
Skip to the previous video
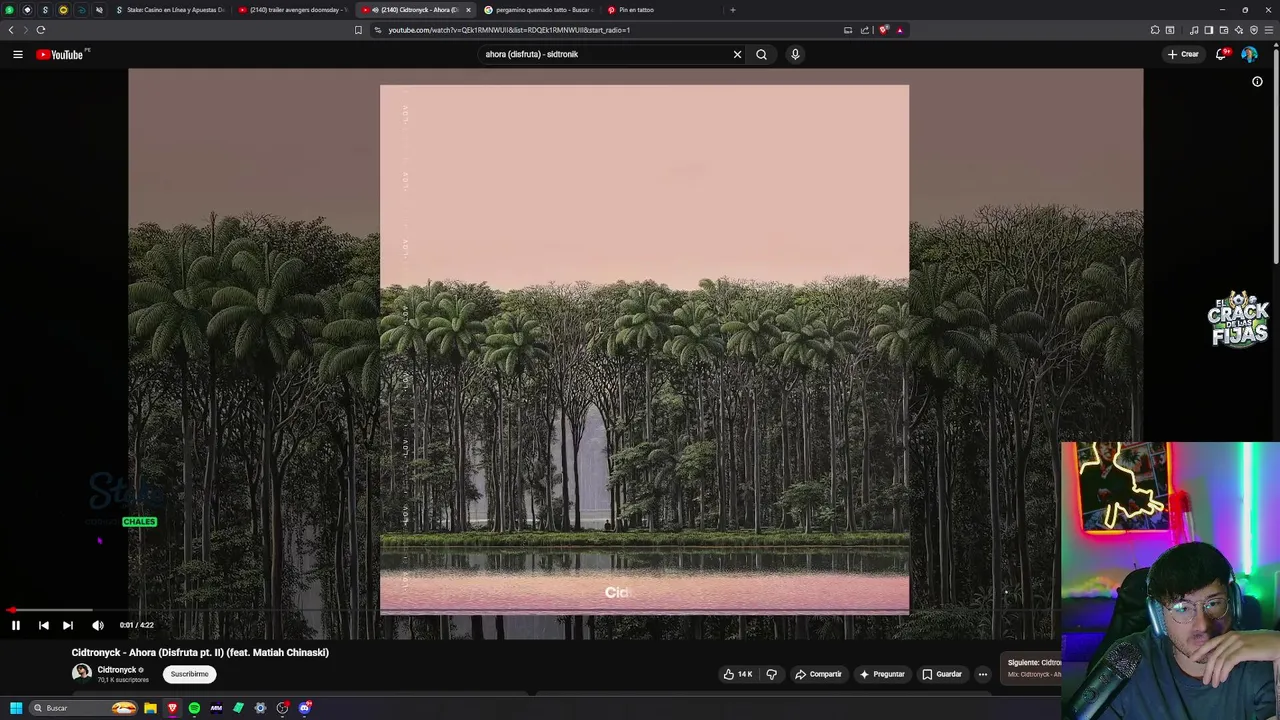tap(43, 625)
